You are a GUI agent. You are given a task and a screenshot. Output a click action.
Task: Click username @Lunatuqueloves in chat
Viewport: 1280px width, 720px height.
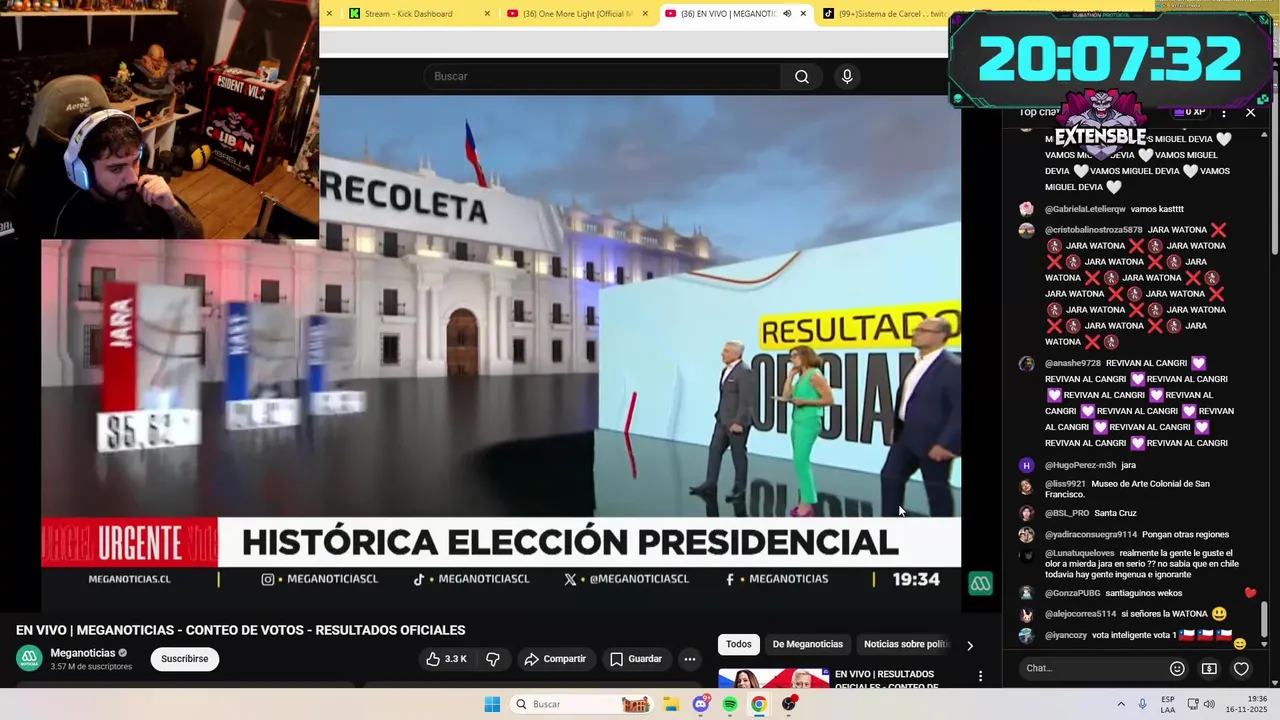pos(1079,553)
